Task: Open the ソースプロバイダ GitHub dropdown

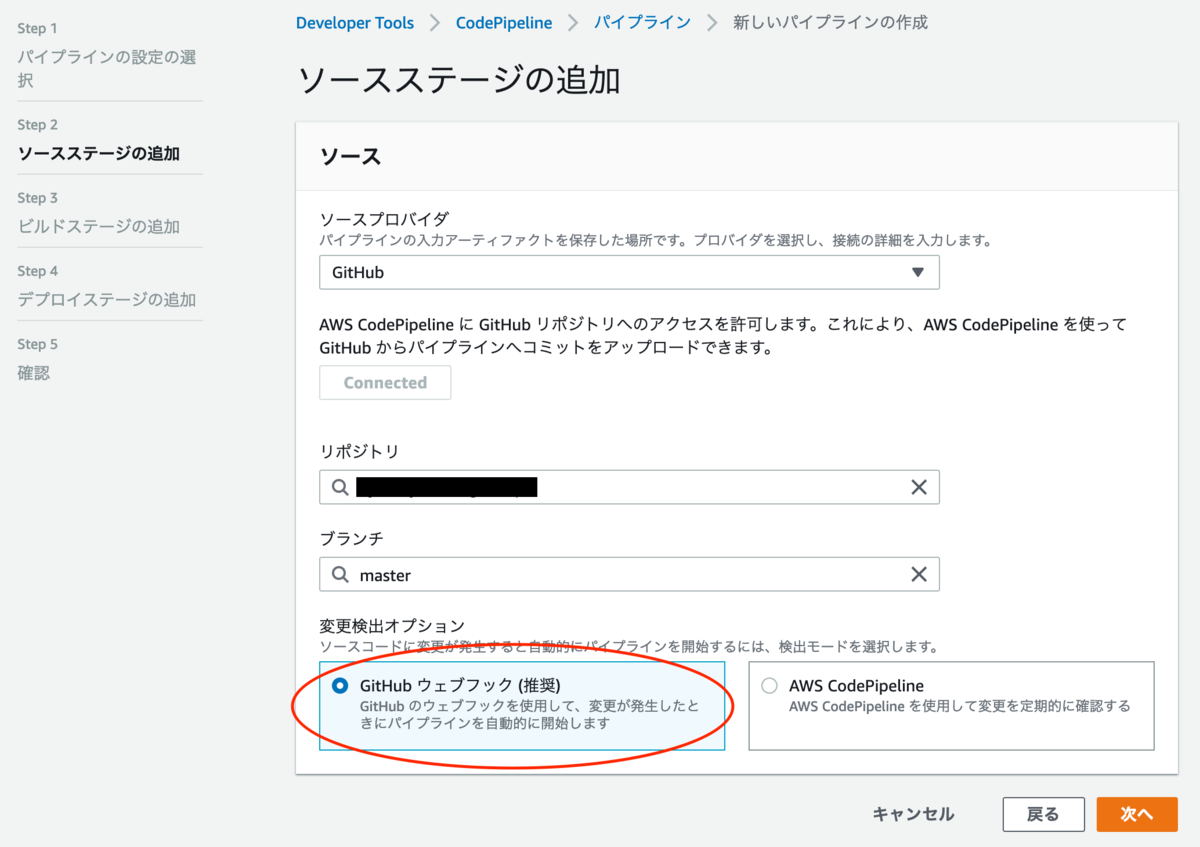Action: pyautogui.click(x=629, y=272)
